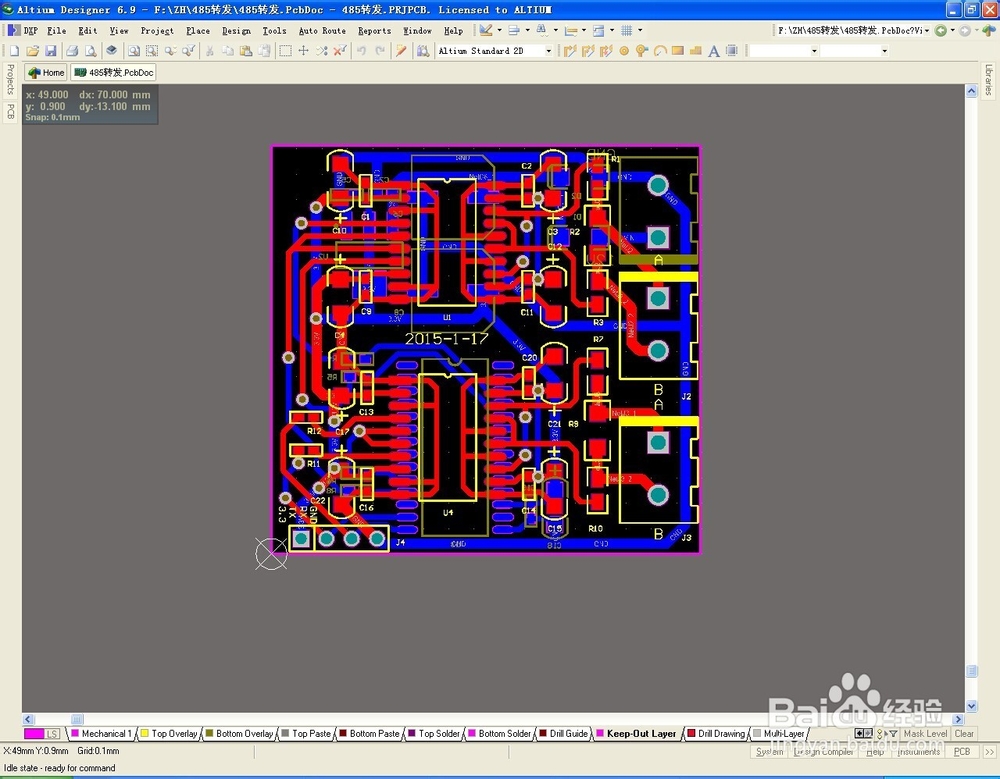Navigate back with the green arrow
This screenshot has width=1000, height=779.
tap(941, 31)
